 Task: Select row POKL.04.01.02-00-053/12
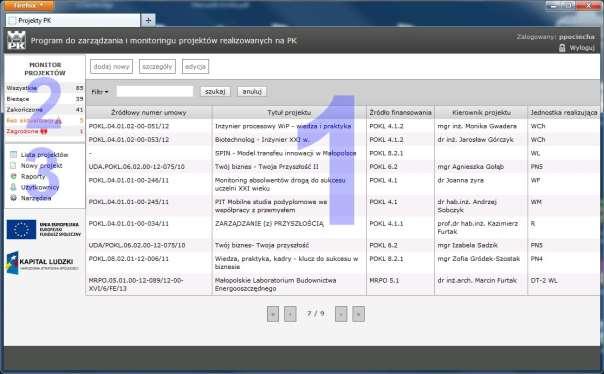click(342, 139)
